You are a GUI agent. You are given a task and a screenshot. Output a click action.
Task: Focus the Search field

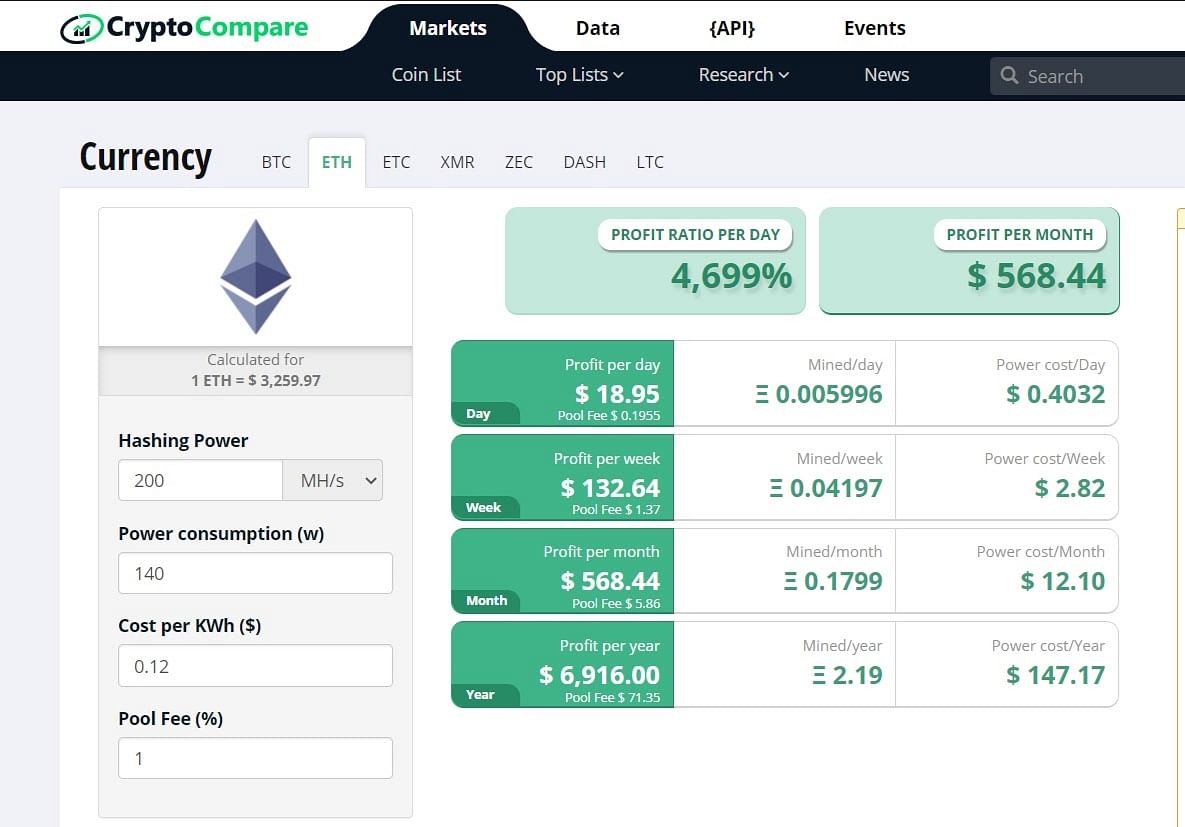1088,76
